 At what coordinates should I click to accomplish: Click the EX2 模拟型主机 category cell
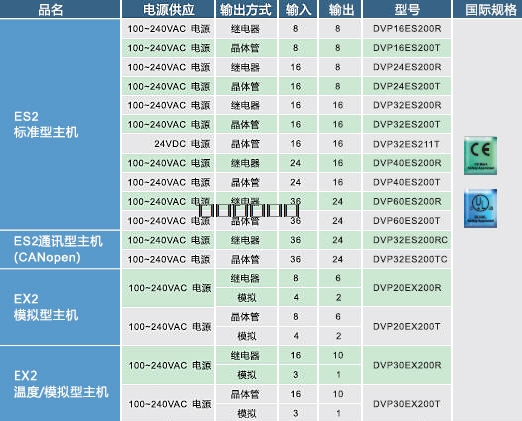coord(60,307)
